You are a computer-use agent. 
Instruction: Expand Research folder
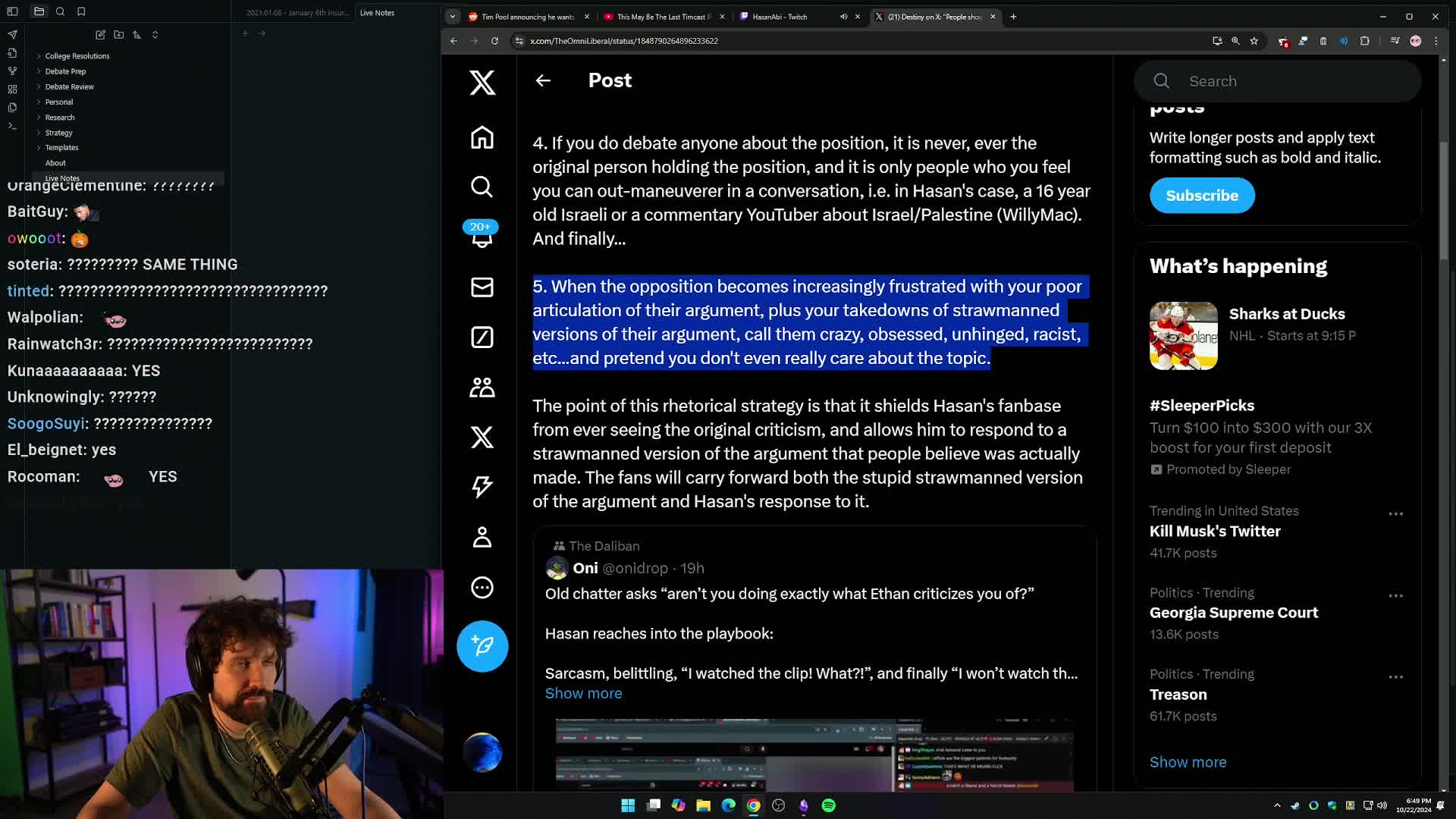(60, 118)
